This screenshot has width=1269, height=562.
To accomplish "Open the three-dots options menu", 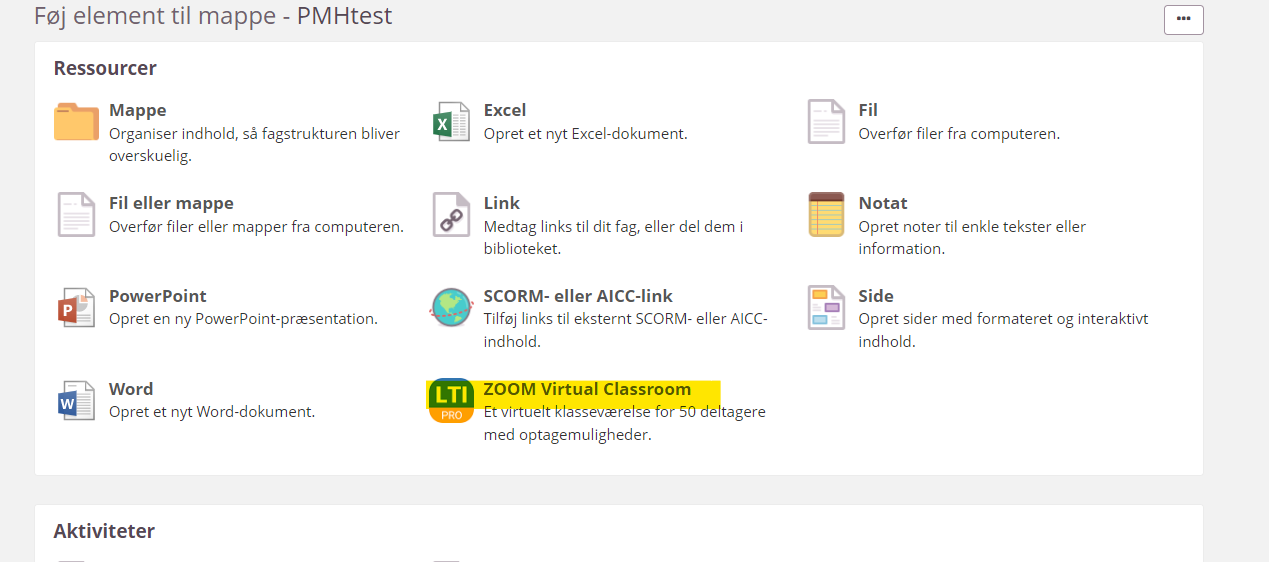I will (1183, 19).
